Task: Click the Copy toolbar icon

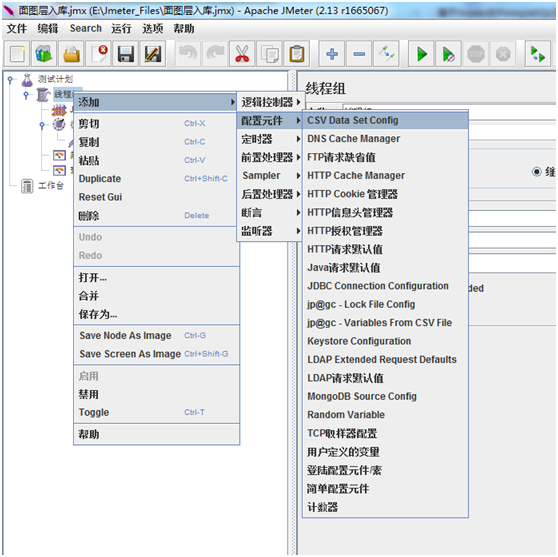Action: click(x=269, y=54)
